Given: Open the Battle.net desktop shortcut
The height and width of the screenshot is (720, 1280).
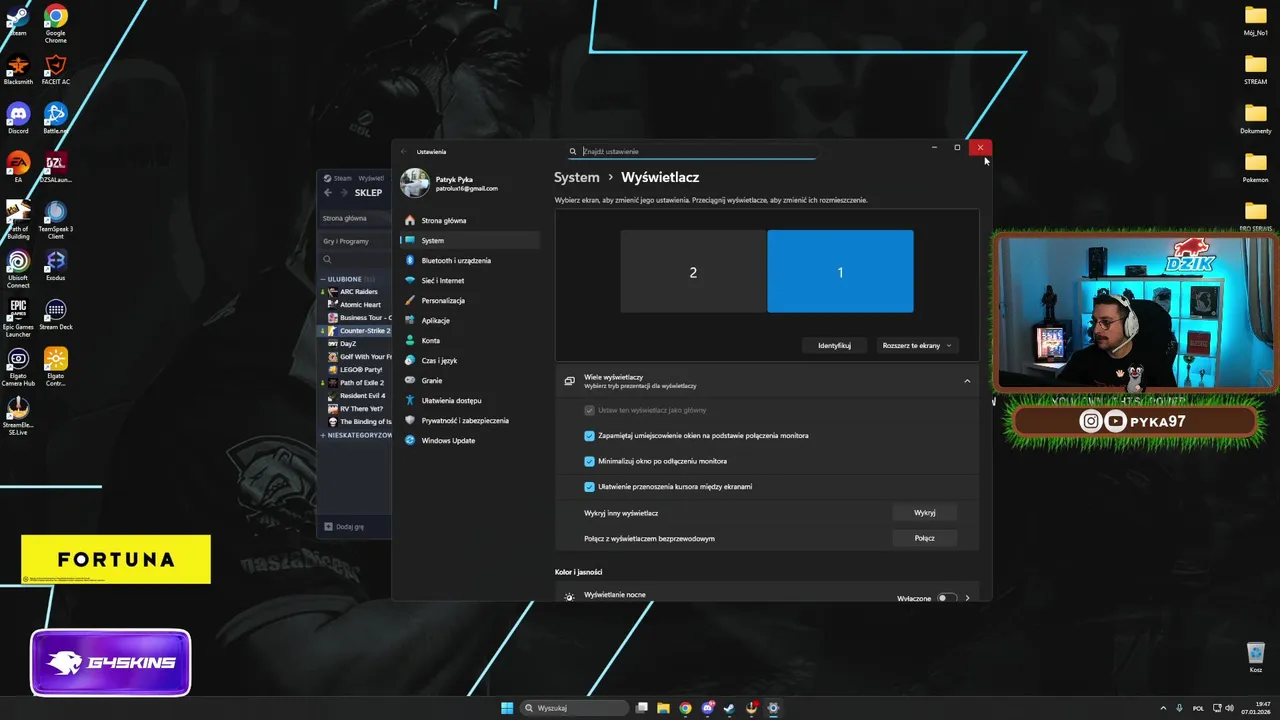Looking at the screenshot, I should coord(56,119).
